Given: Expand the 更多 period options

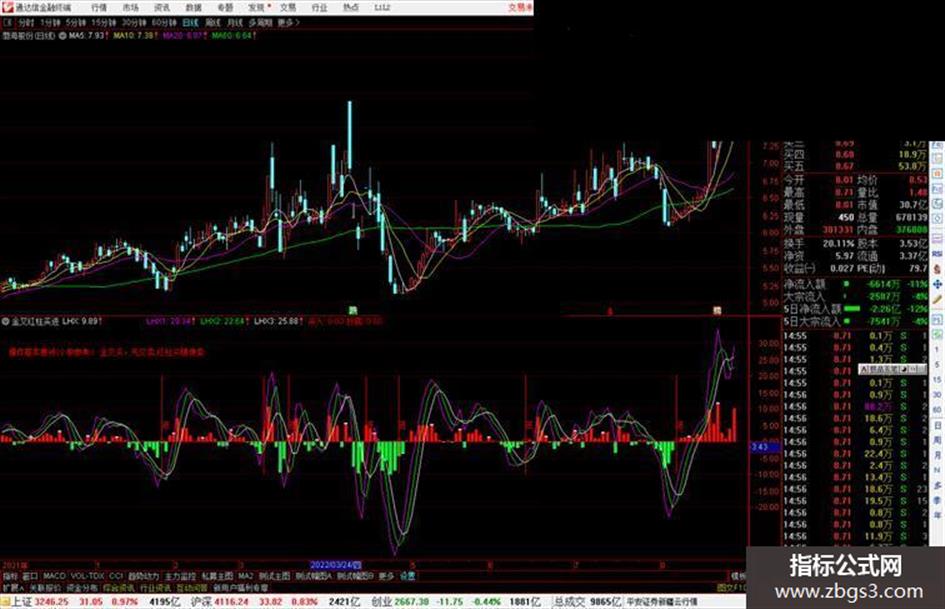Looking at the screenshot, I should tap(288, 23).
